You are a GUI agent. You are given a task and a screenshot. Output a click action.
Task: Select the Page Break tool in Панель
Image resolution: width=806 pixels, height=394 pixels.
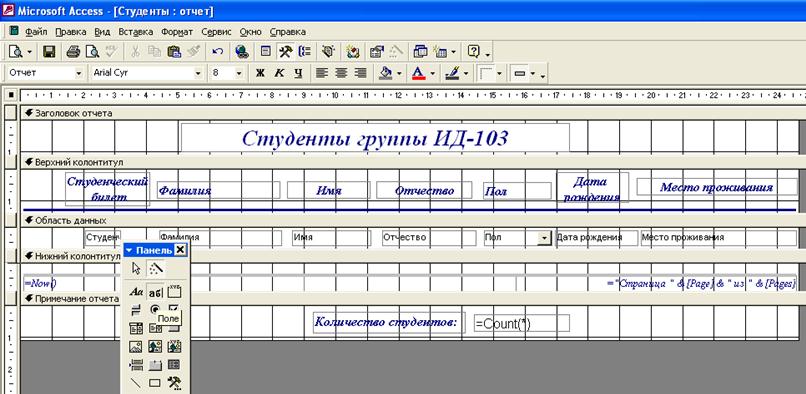tap(136, 365)
